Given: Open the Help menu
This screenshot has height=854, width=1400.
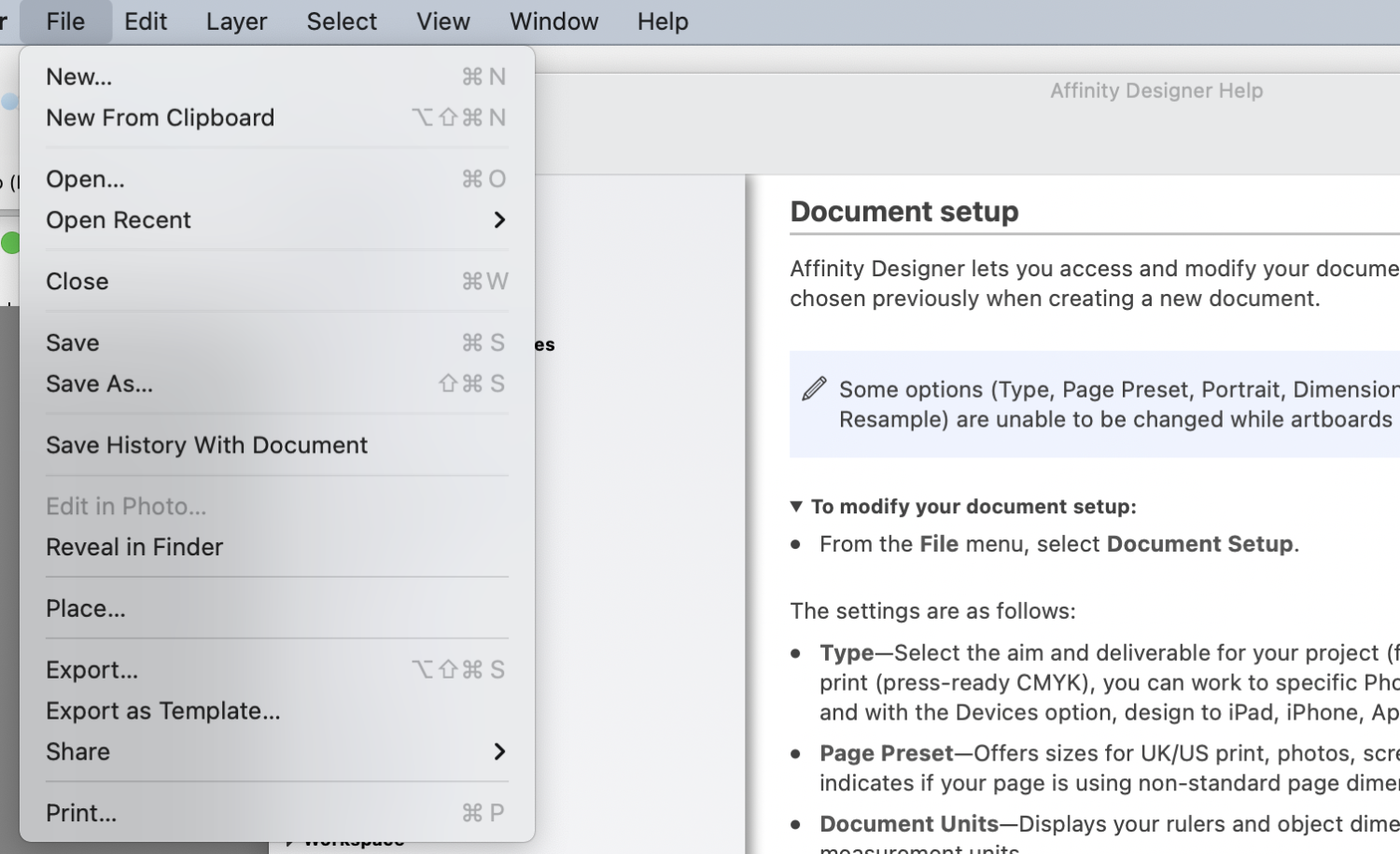Looking at the screenshot, I should [x=663, y=21].
